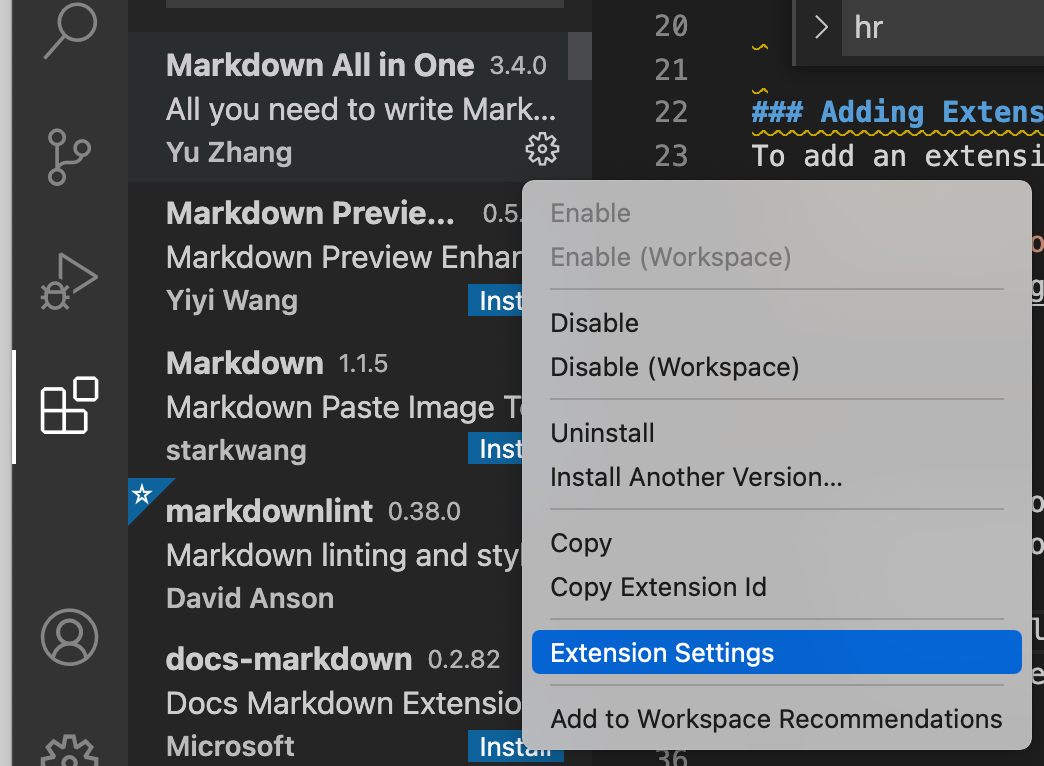Click Add to Workspace Recommendations
Image resolution: width=1044 pixels, height=766 pixels.
coord(775,718)
